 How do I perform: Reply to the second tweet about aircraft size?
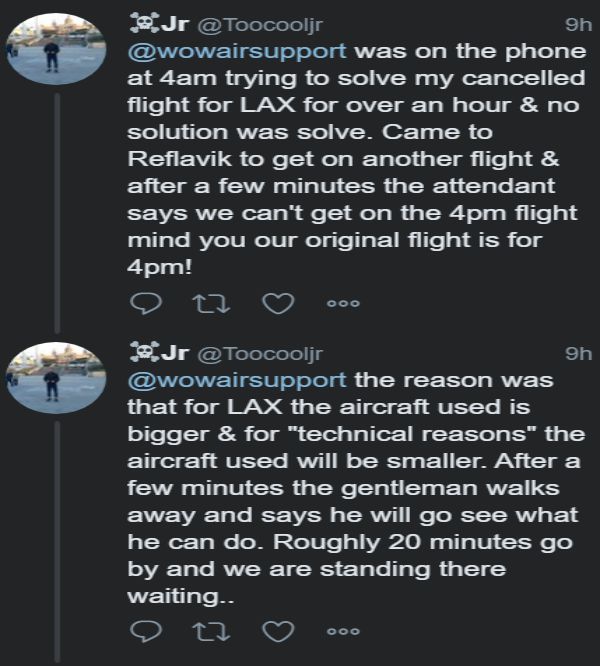146,631
